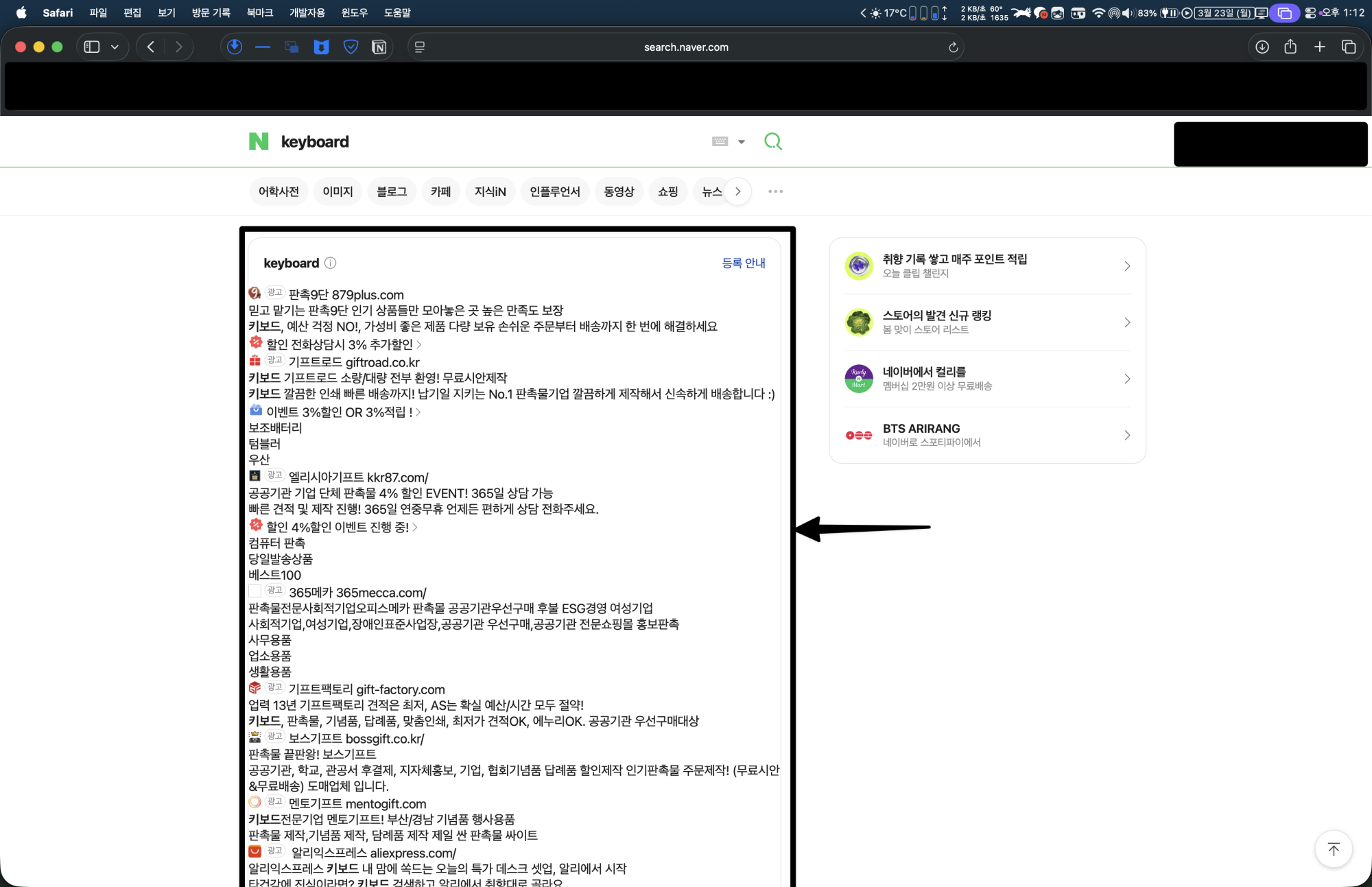Viewport: 1372px width, 887px height.
Task: Go forward with Safari's forward arrow
Action: (179, 47)
